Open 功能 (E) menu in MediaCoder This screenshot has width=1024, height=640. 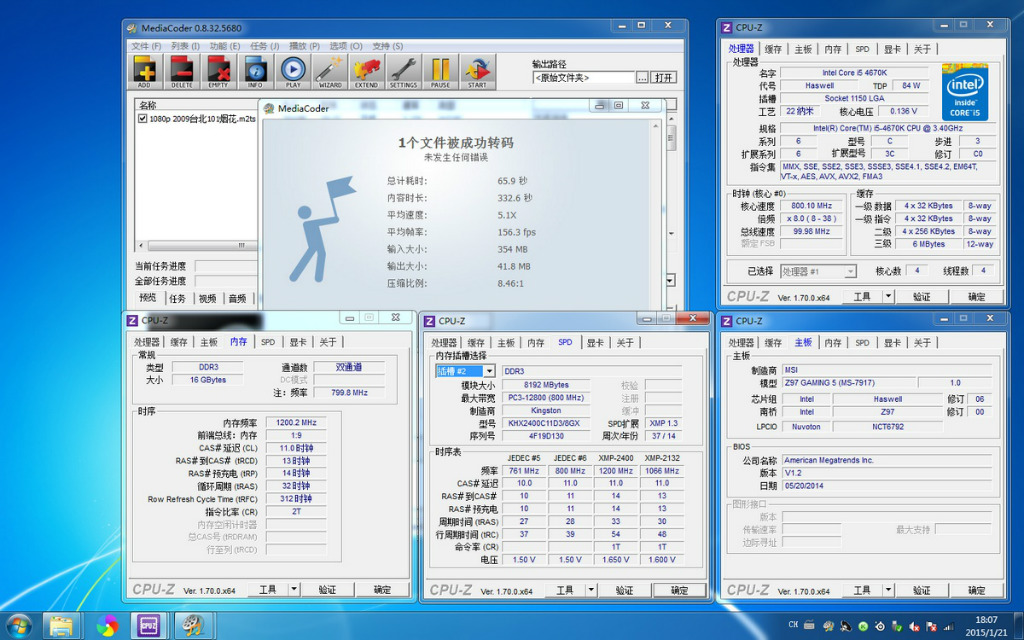pyautogui.click(x=225, y=46)
